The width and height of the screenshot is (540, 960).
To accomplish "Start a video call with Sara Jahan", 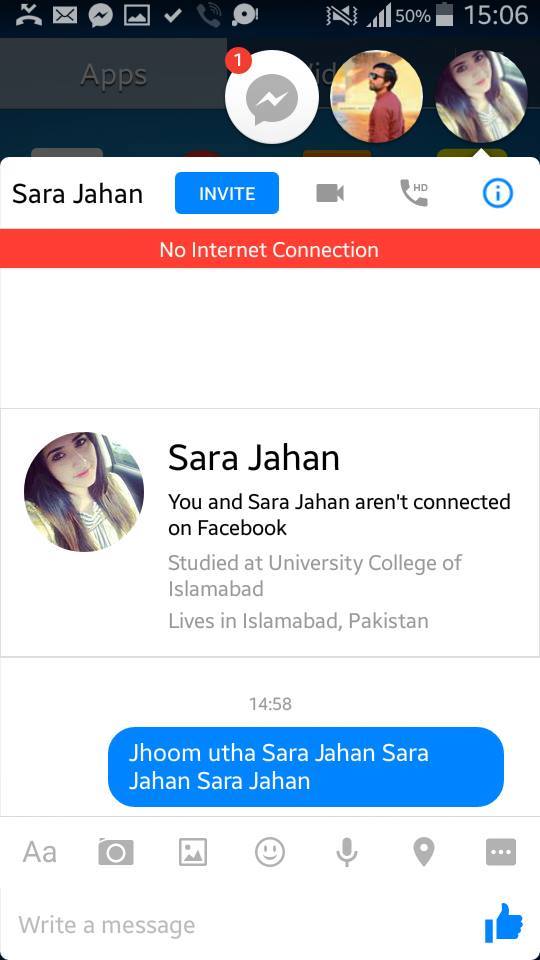I will coord(330,193).
